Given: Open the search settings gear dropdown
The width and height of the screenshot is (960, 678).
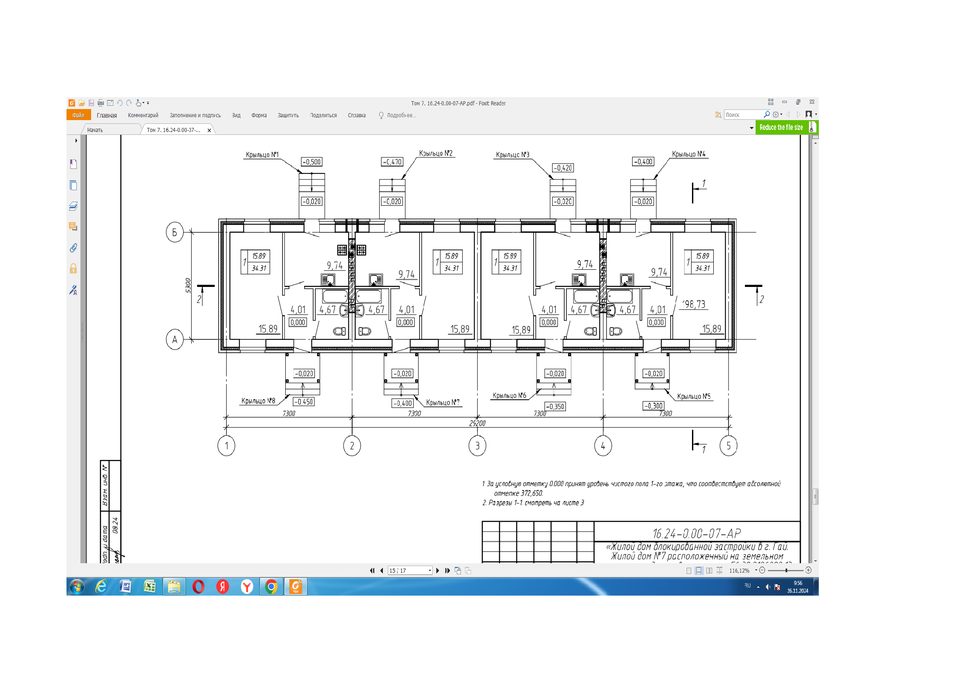Looking at the screenshot, I should pyautogui.click(x=778, y=115).
